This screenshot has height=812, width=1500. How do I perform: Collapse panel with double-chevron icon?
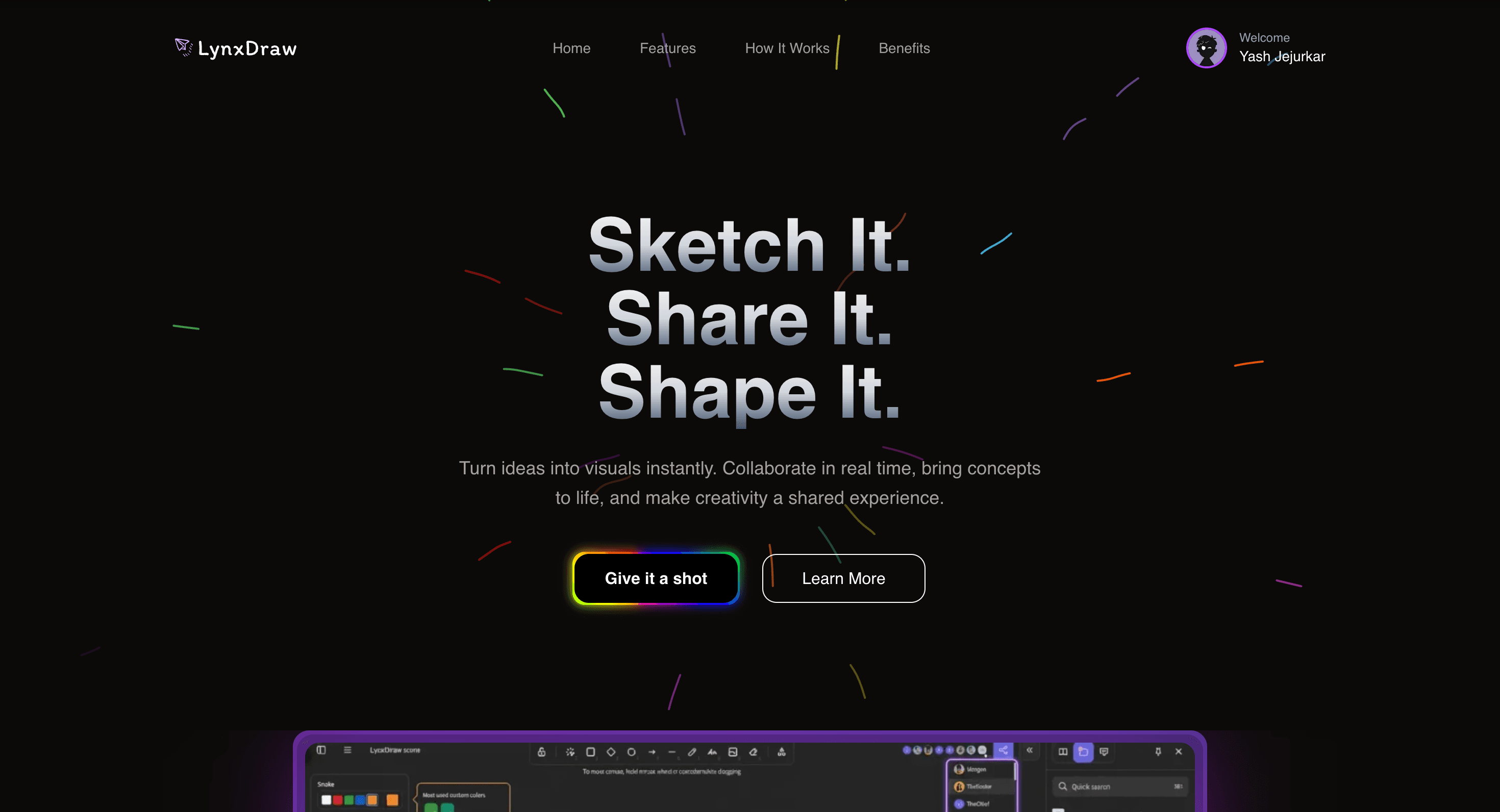1030,750
